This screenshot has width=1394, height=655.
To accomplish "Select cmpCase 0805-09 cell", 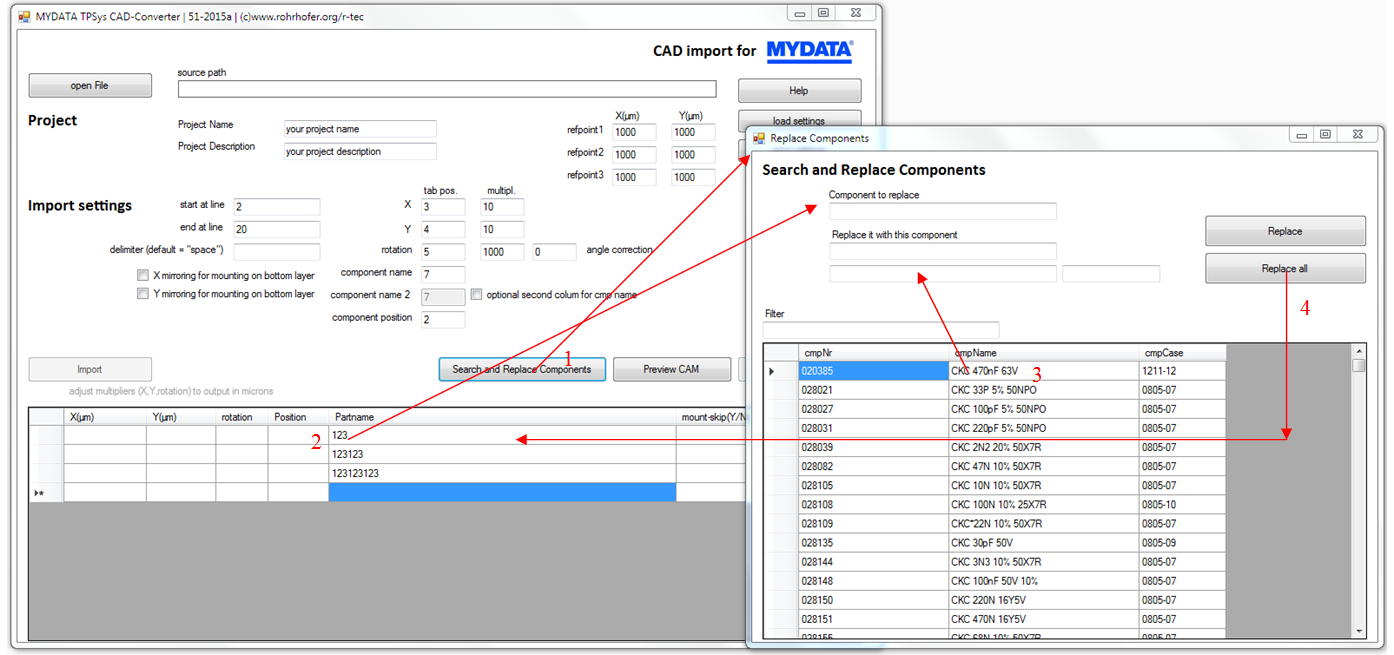I will pos(1183,543).
